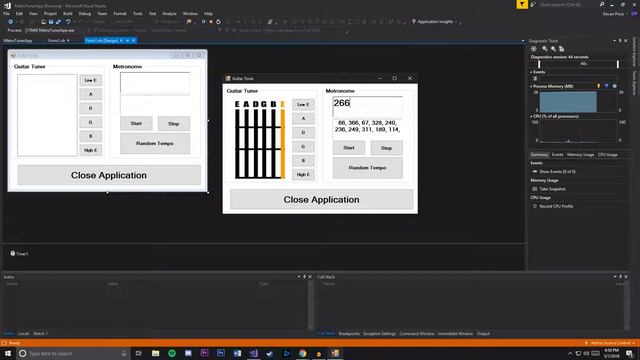Image resolution: width=640 pixels, height=360 pixels.
Task: Click the guitar fretboard picture in running window
Action: click(260, 139)
